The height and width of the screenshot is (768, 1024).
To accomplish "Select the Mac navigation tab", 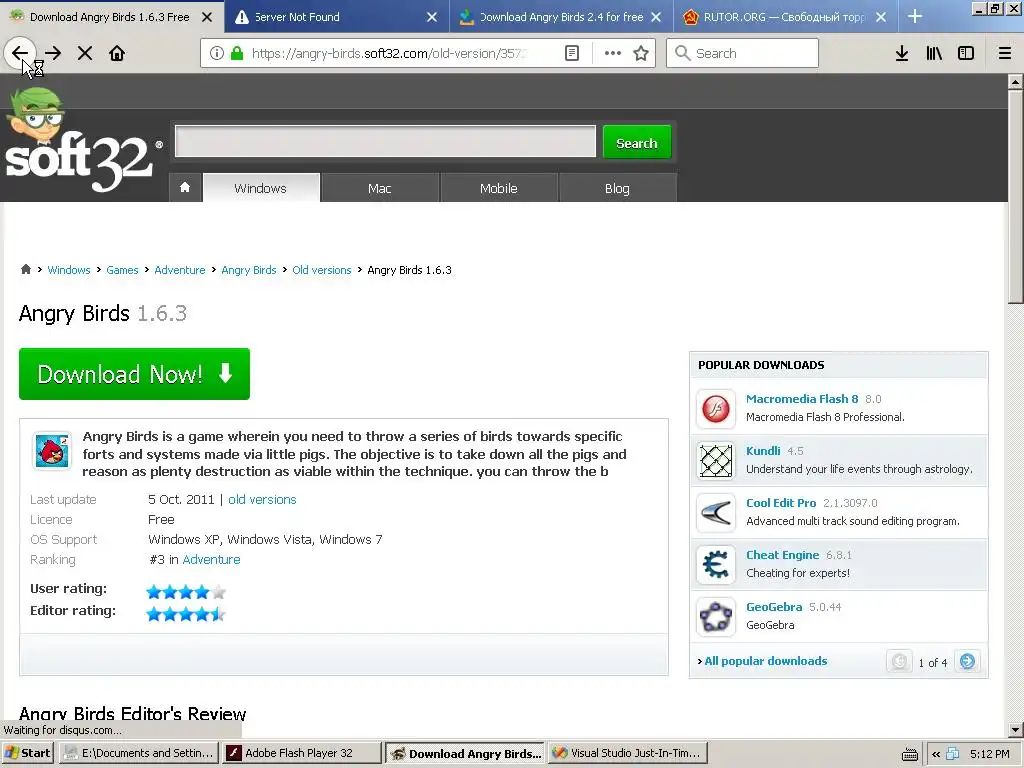I will (x=379, y=188).
